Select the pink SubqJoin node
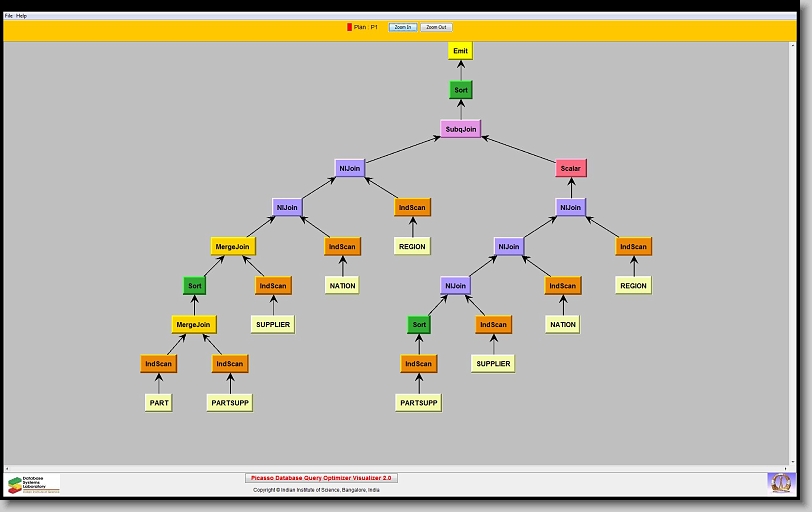This screenshot has width=812, height=512. click(460, 129)
